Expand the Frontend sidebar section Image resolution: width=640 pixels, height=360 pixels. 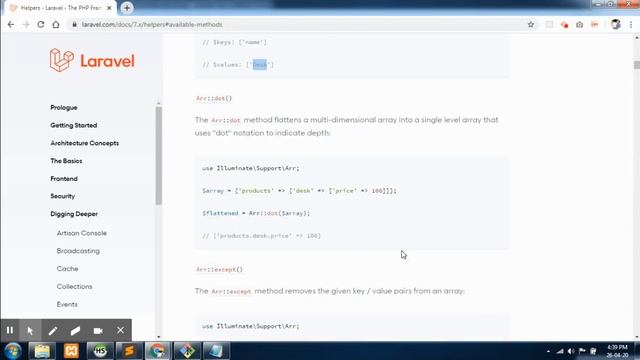64,178
